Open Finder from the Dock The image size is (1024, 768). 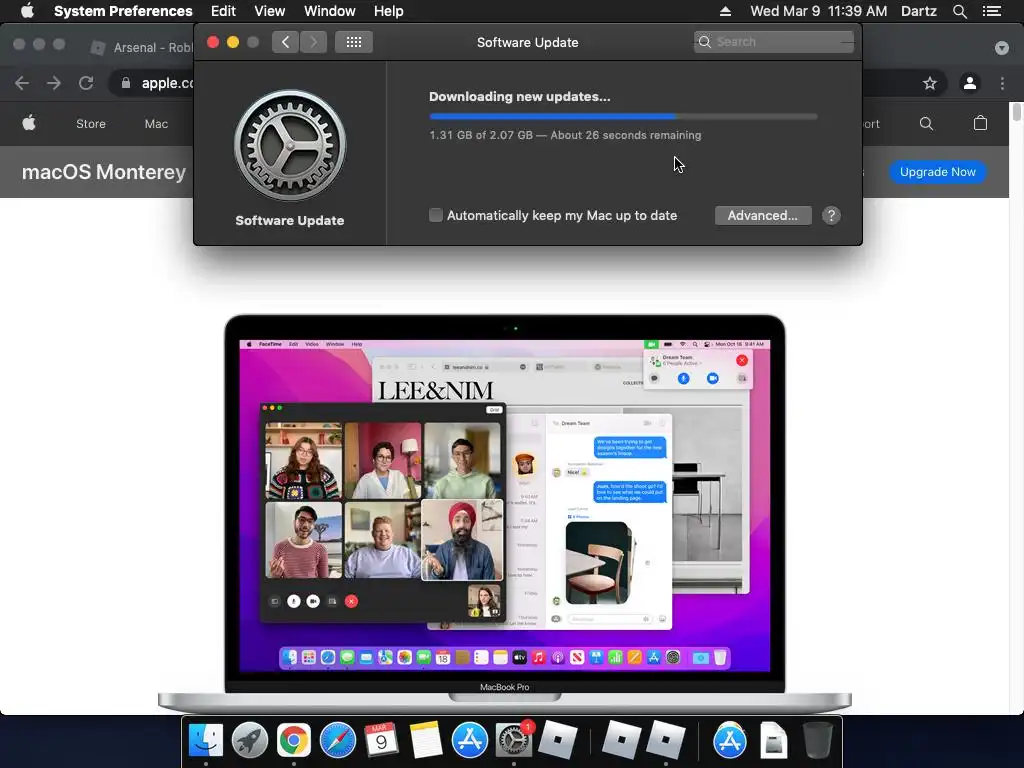tap(206, 740)
